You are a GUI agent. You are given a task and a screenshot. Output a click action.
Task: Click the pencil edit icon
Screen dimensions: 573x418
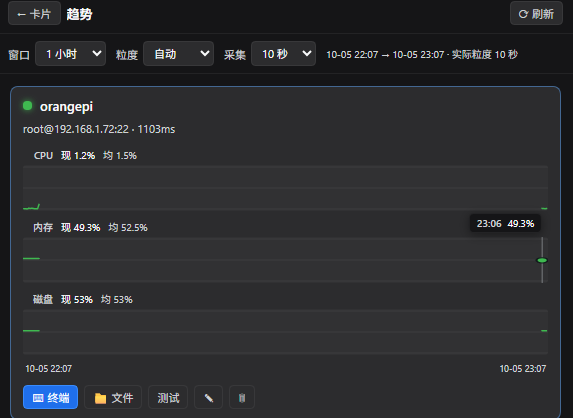[x=209, y=397]
